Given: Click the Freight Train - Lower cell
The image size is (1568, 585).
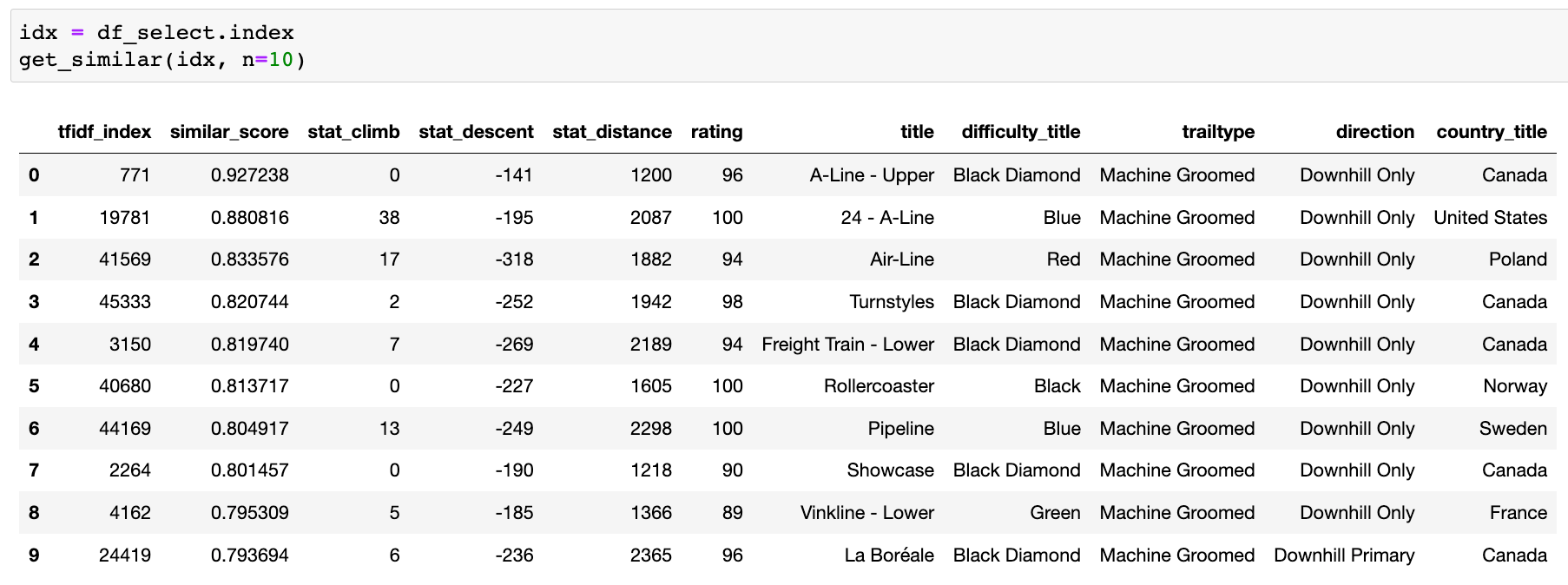Looking at the screenshot, I should coord(847,345).
